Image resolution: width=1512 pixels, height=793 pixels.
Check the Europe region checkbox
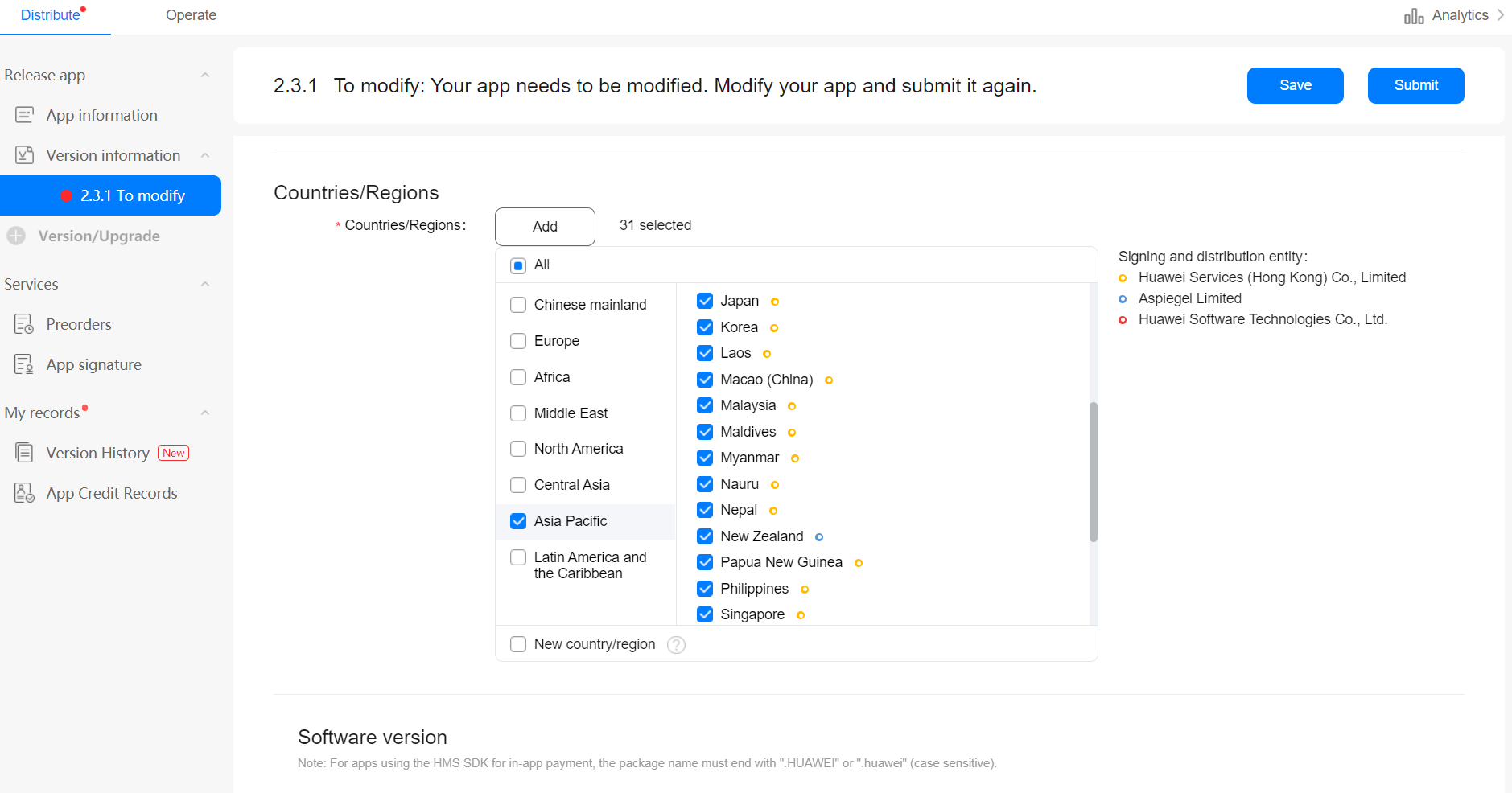pyautogui.click(x=518, y=341)
